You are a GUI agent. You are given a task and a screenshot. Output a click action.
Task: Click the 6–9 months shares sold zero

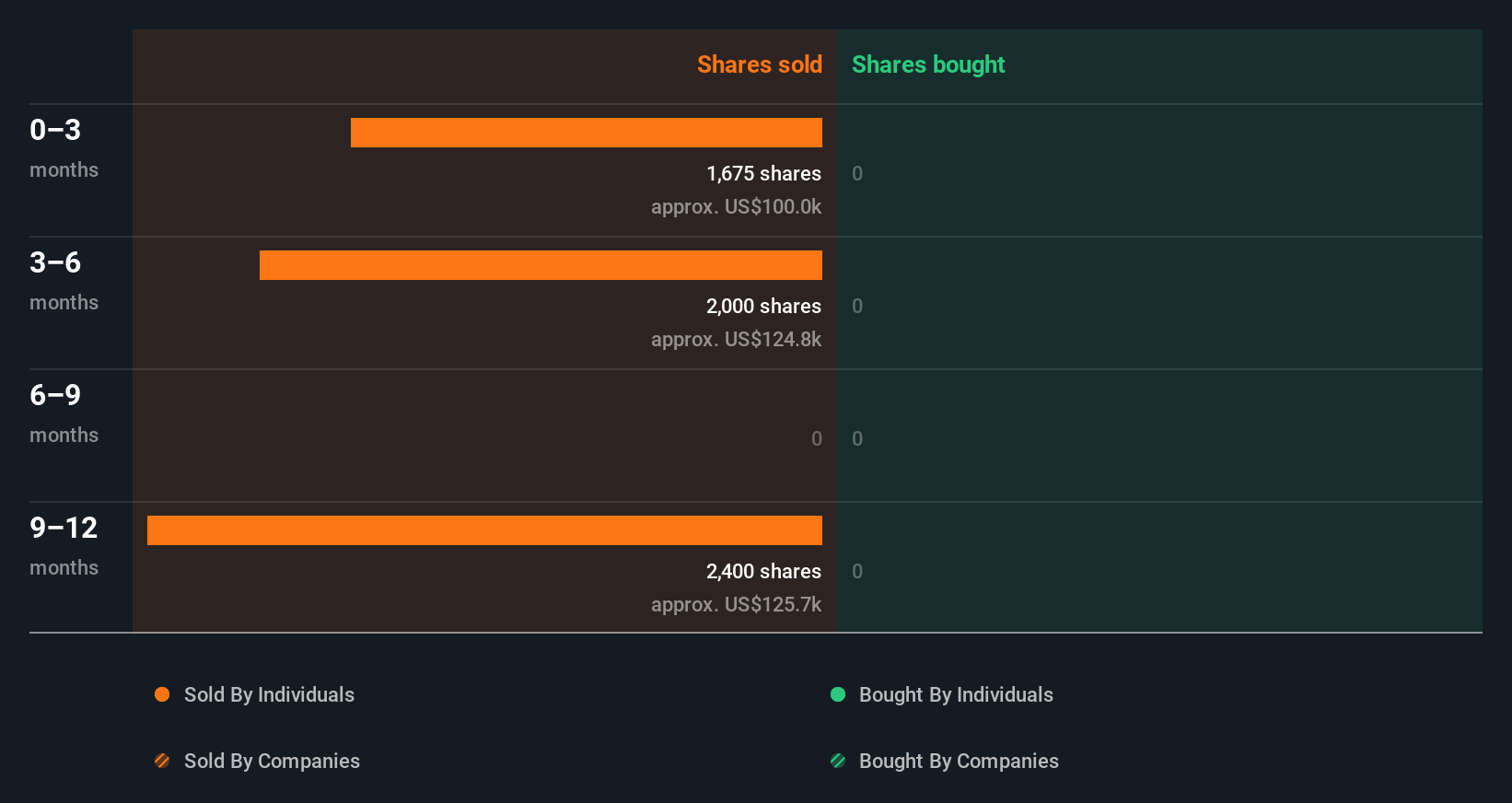click(817, 438)
